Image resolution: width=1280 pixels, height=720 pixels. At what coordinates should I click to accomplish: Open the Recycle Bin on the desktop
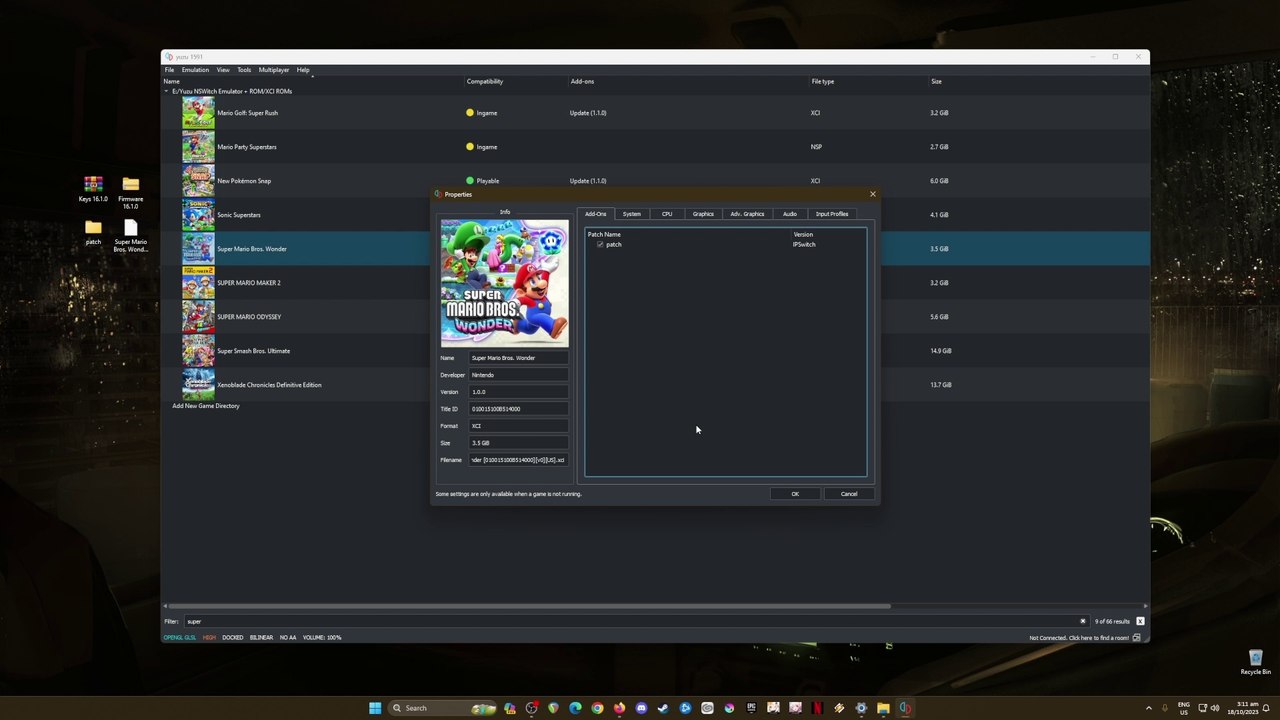1255,662
